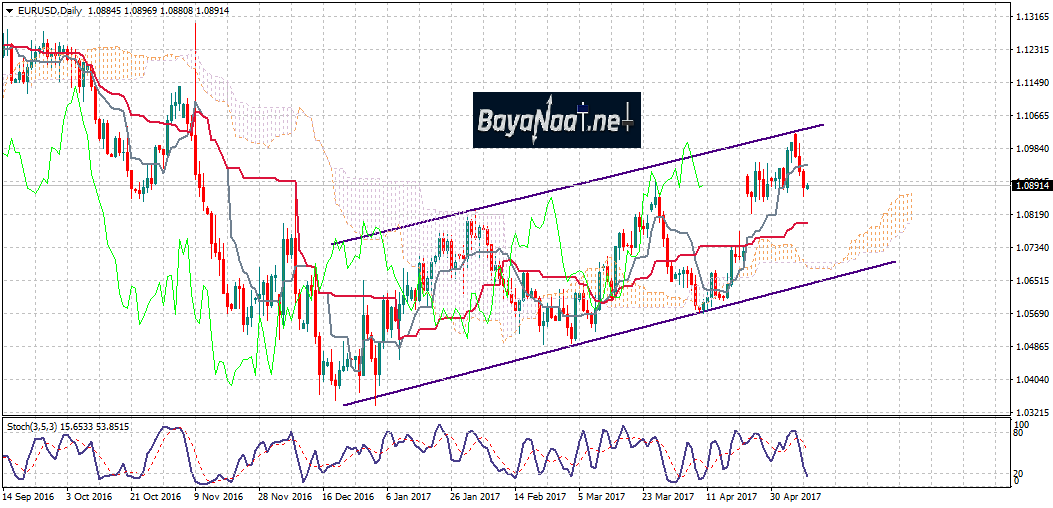Click the 14 Sep 2016 date label
This screenshot has height=508, width=1053.
point(27,495)
